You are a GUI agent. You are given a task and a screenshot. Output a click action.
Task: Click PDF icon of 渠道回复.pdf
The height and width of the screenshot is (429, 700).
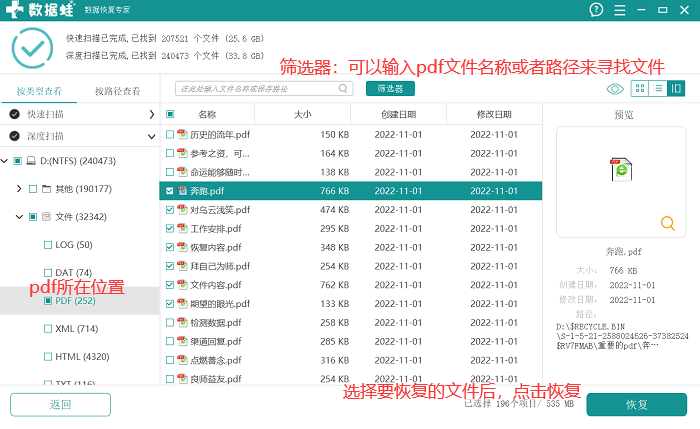point(182,341)
